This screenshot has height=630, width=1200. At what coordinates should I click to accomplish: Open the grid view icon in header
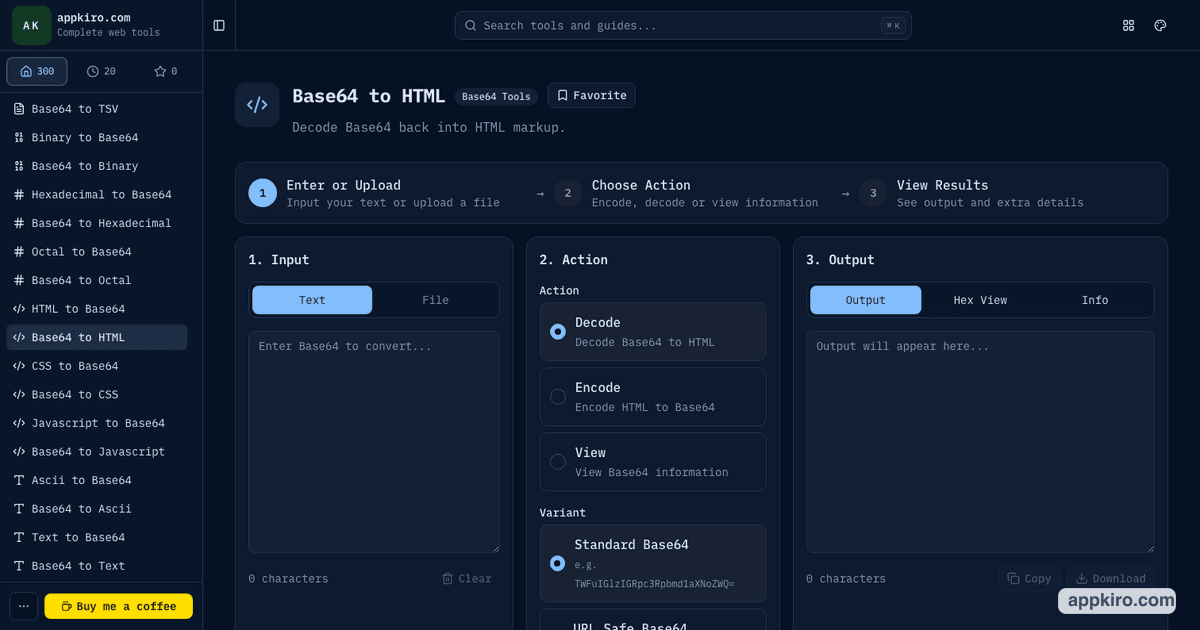click(1129, 25)
